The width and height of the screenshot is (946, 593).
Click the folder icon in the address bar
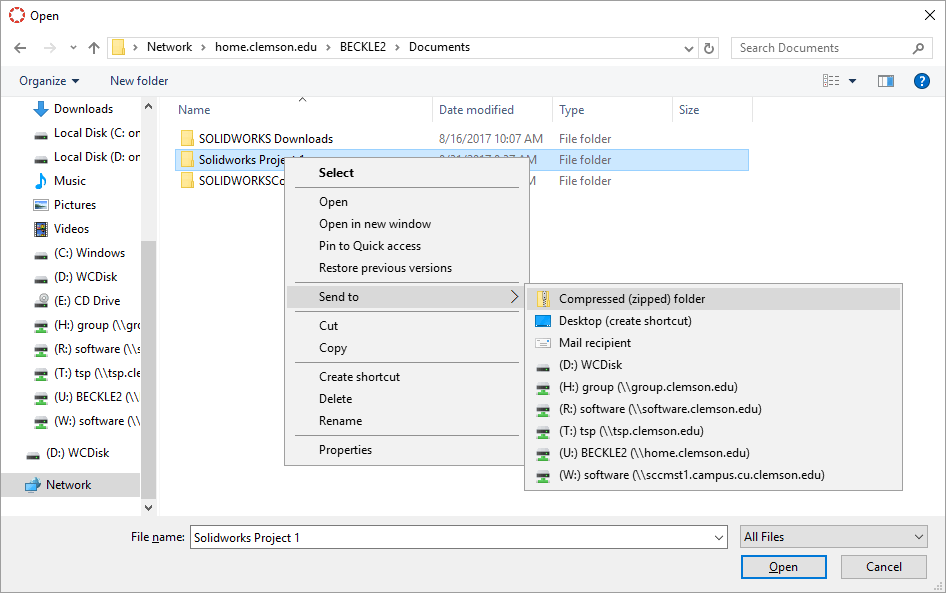119,47
